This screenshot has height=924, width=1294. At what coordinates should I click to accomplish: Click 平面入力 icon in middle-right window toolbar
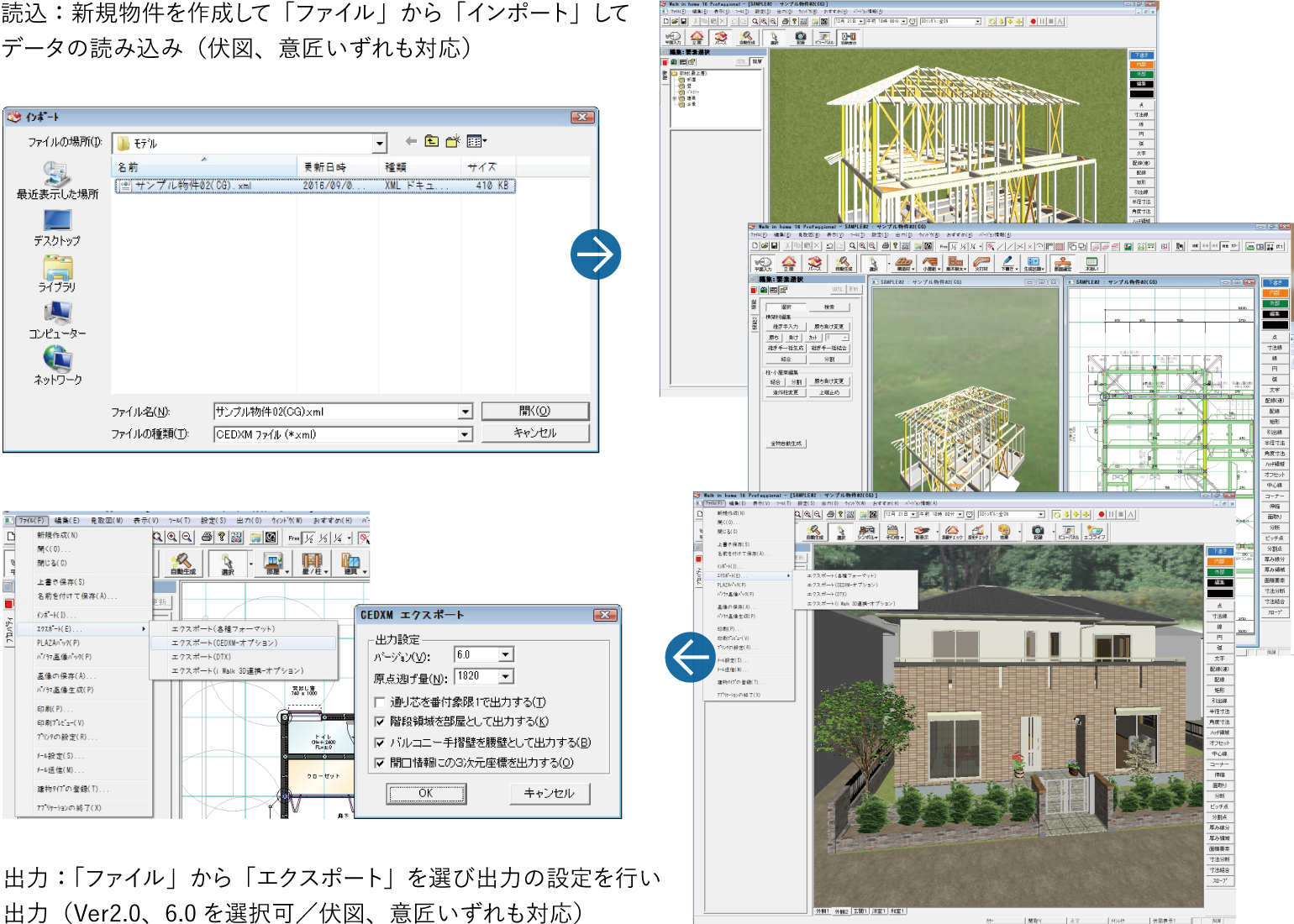point(763,264)
